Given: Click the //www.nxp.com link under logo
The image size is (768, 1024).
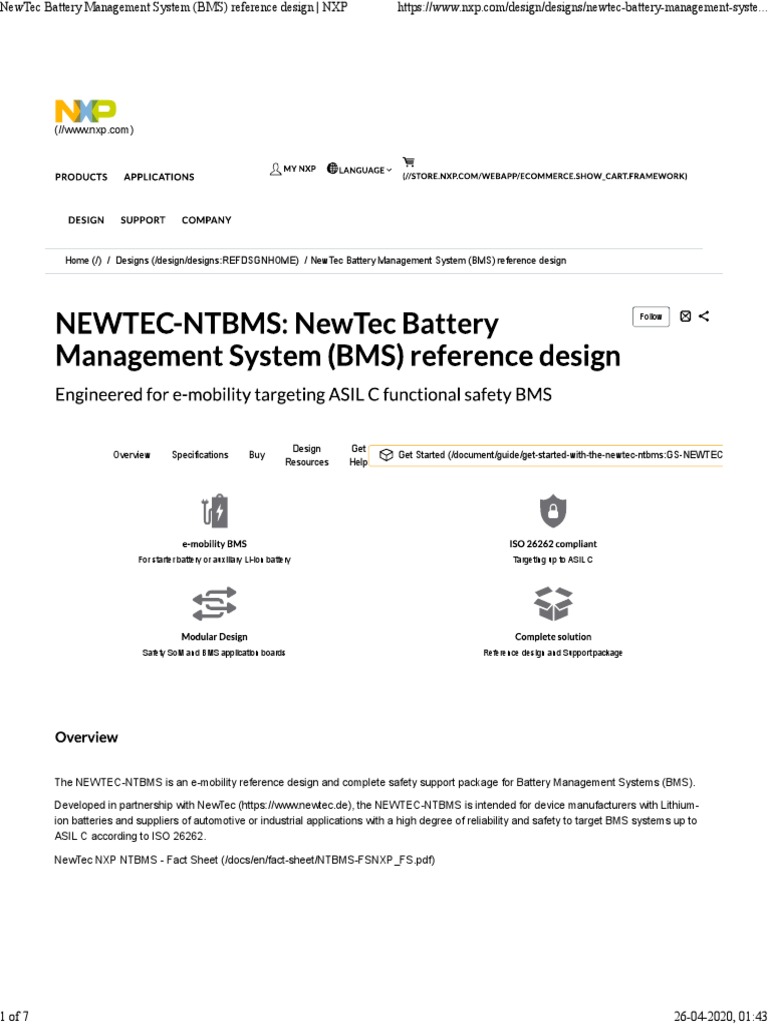Looking at the screenshot, I should pyautogui.click(x=94, y=130).
